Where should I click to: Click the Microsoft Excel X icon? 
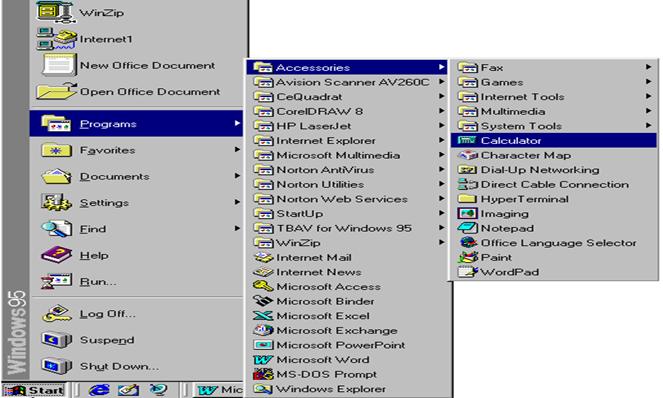[x=263, y=316]
